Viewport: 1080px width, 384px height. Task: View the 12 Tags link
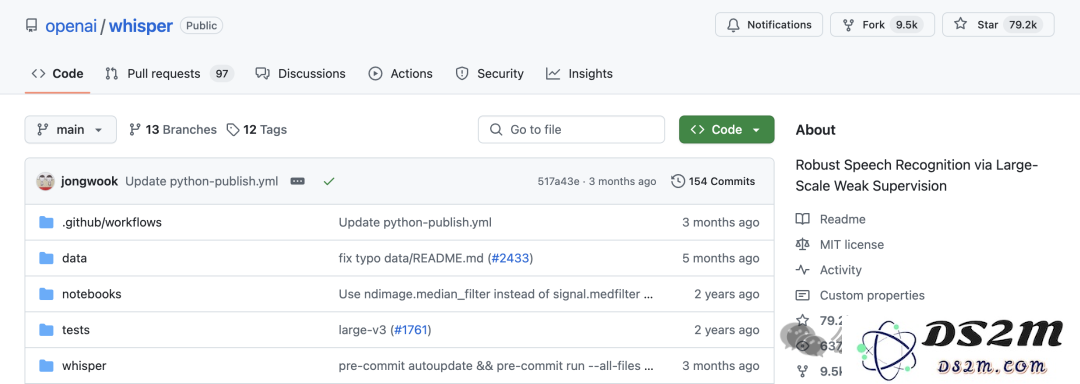click(257, 129)
